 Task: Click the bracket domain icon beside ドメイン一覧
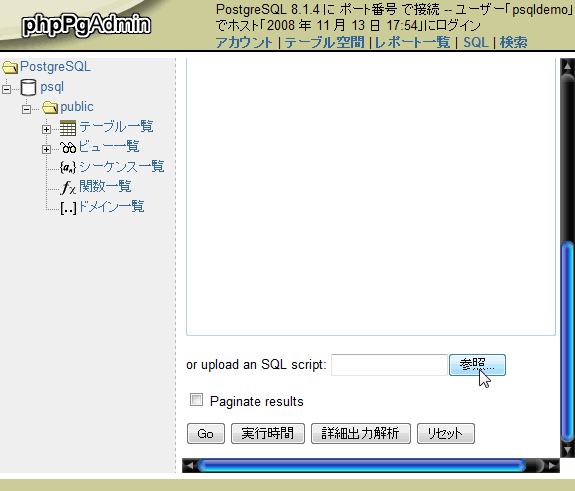[68, 208]
